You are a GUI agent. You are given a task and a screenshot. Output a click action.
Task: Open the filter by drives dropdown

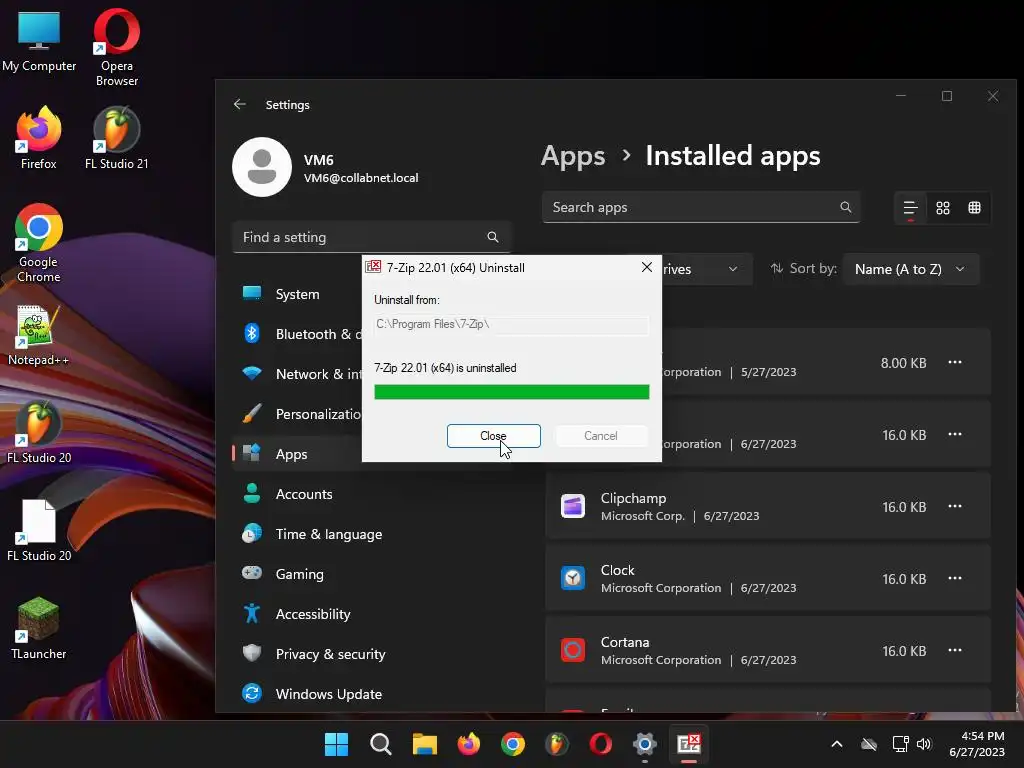coord(707,269)
